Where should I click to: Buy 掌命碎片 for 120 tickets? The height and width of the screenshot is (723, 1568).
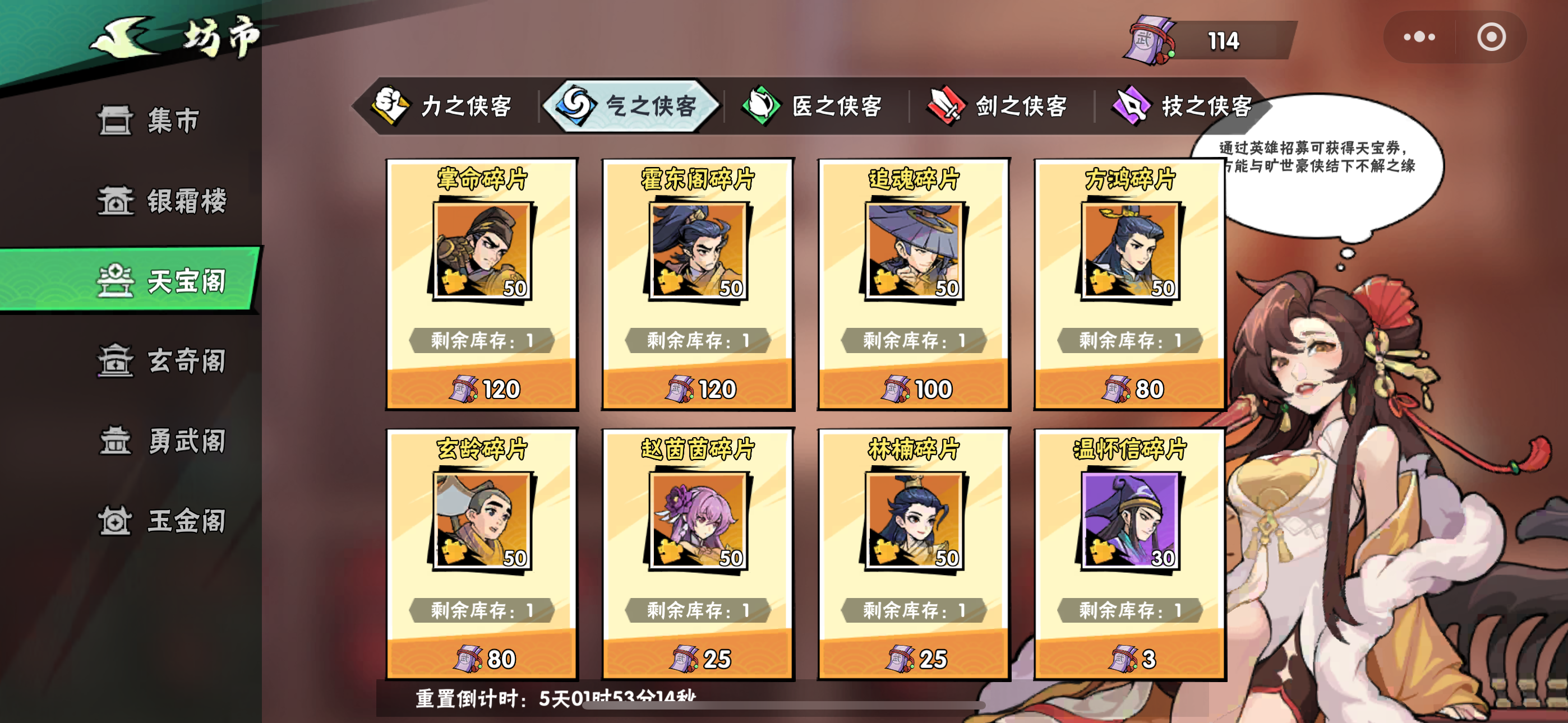(482, 388)
